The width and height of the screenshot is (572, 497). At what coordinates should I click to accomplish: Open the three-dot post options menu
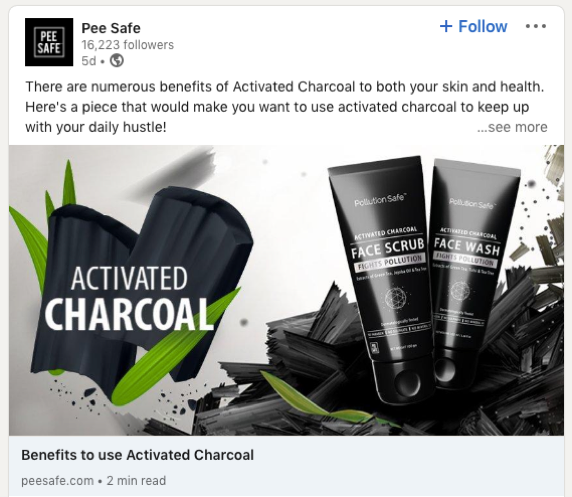tap(536, 26)
